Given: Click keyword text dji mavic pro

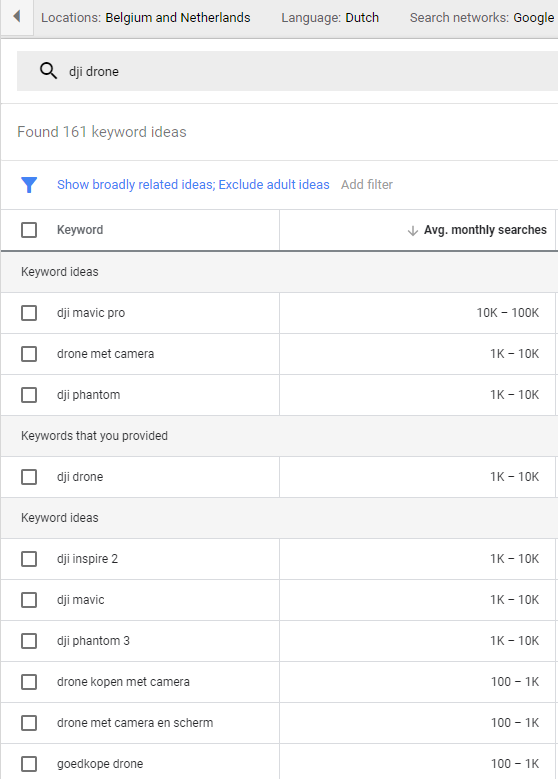Looking at the screenshot, I should click(x=91, y=313).
